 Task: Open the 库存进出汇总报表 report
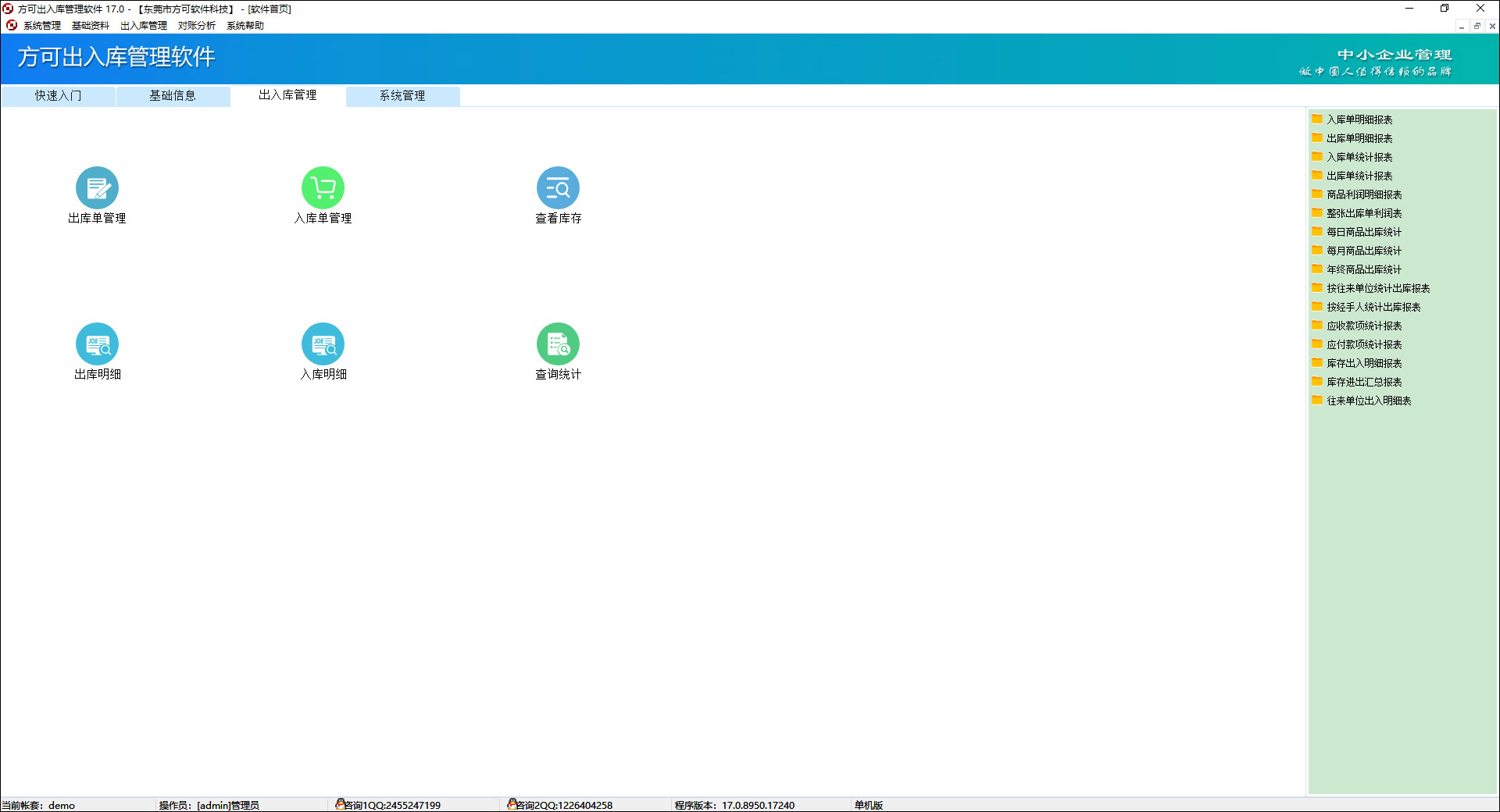[x=1364, y=382]
